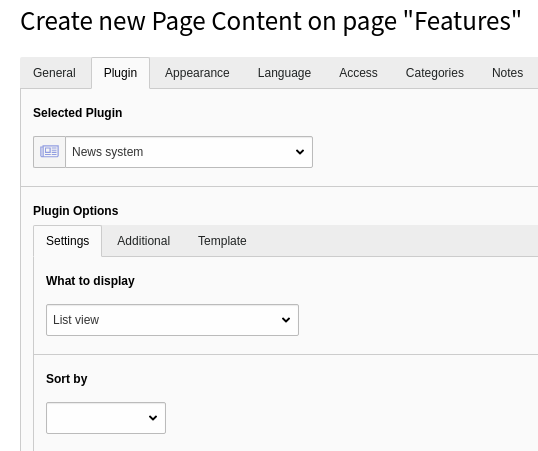Image resolution: width=538 pixels, height=451 pixels.
Task: Click the chevron arrow of Sort by
Action: 153,418
